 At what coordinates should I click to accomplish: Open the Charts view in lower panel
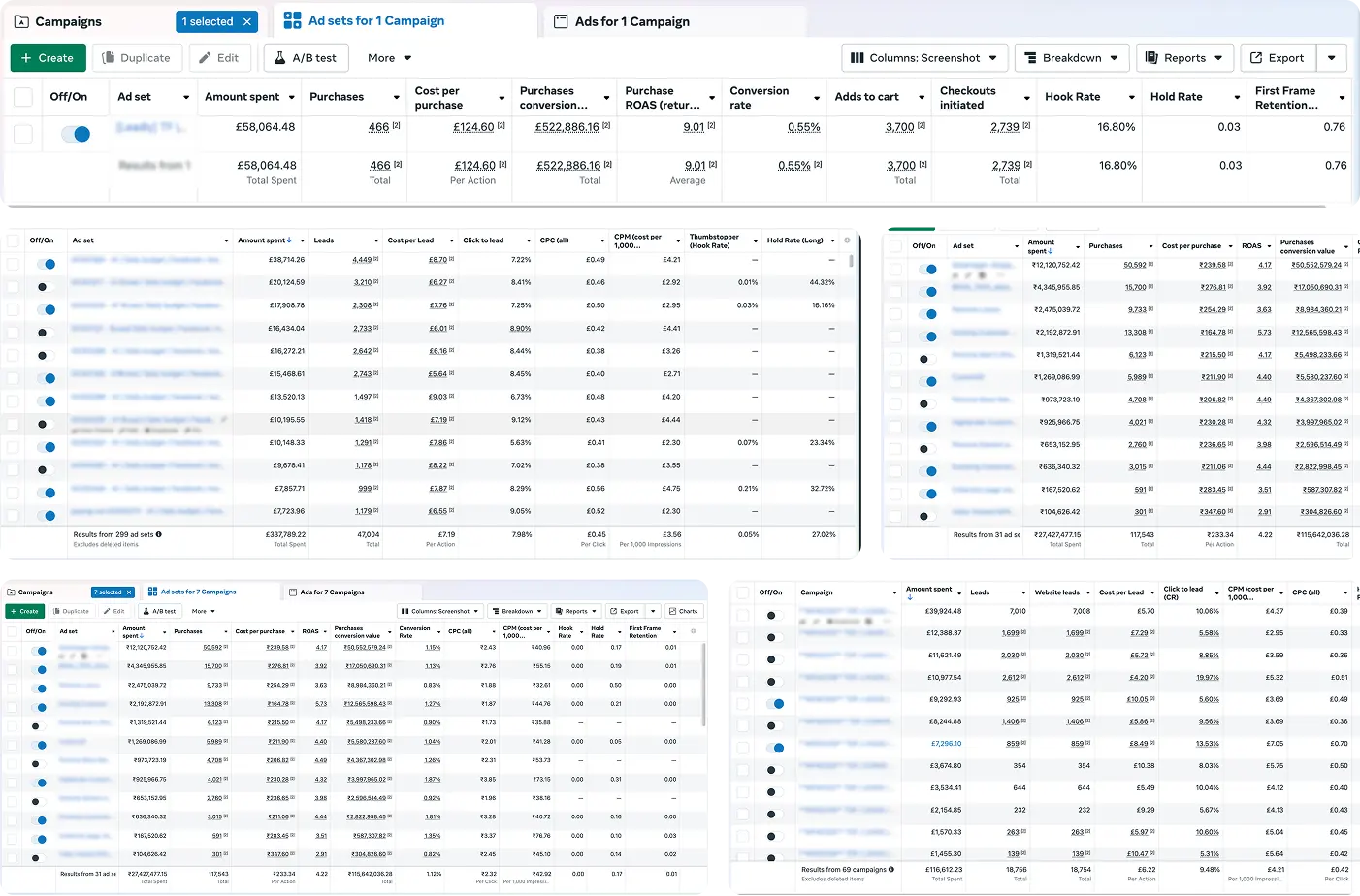[683, 611]
